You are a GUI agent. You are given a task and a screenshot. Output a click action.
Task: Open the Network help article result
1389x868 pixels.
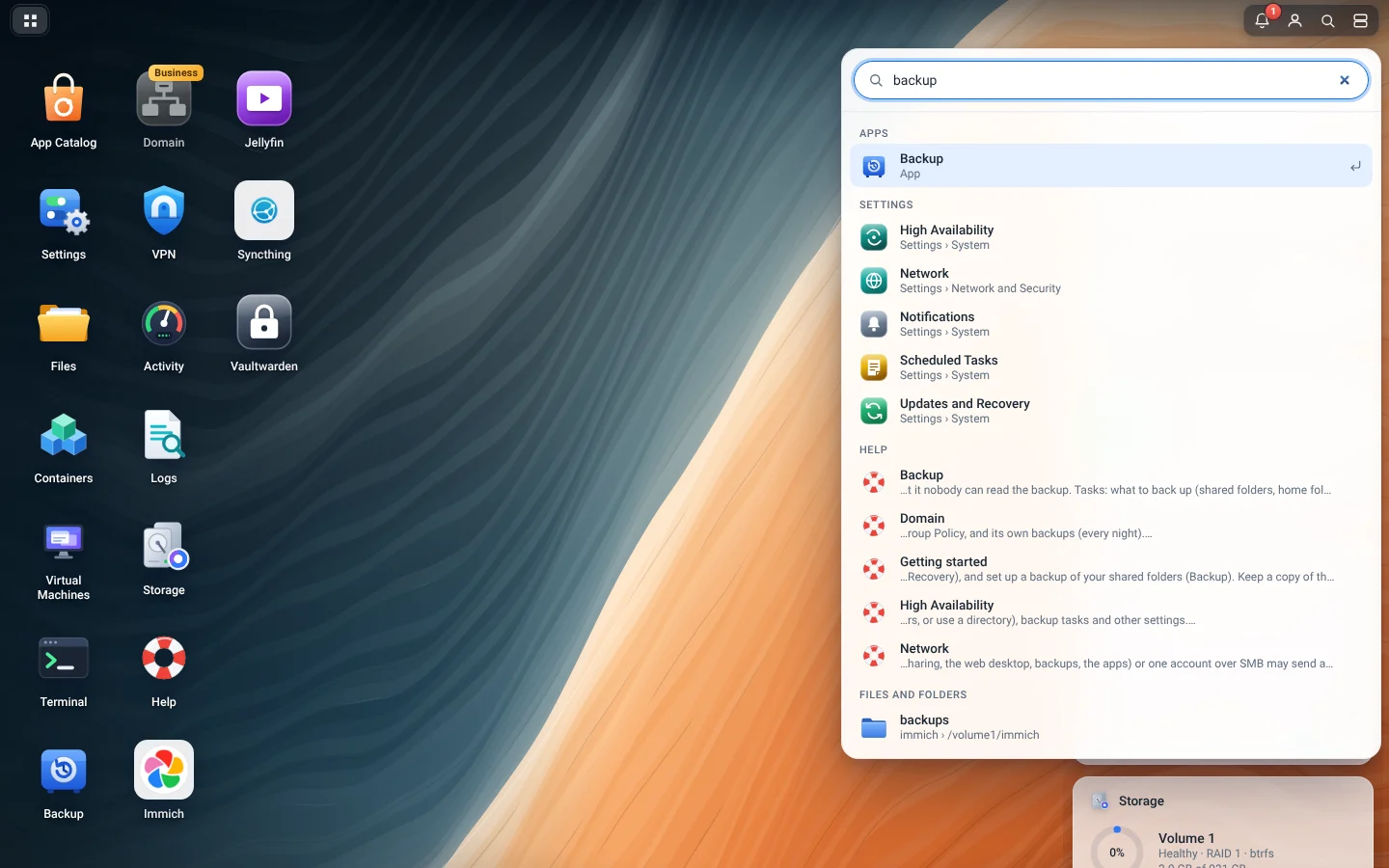pos(1111,656)
